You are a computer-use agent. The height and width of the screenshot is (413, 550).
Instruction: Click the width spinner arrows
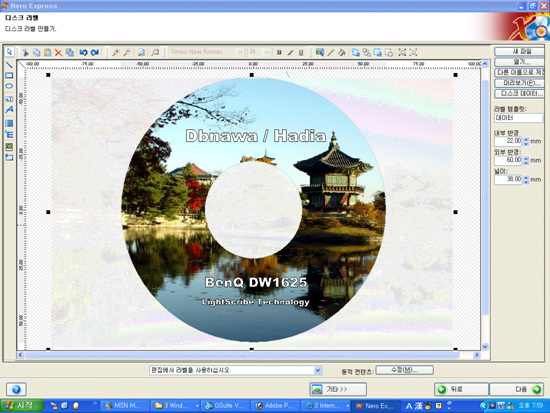526,179
